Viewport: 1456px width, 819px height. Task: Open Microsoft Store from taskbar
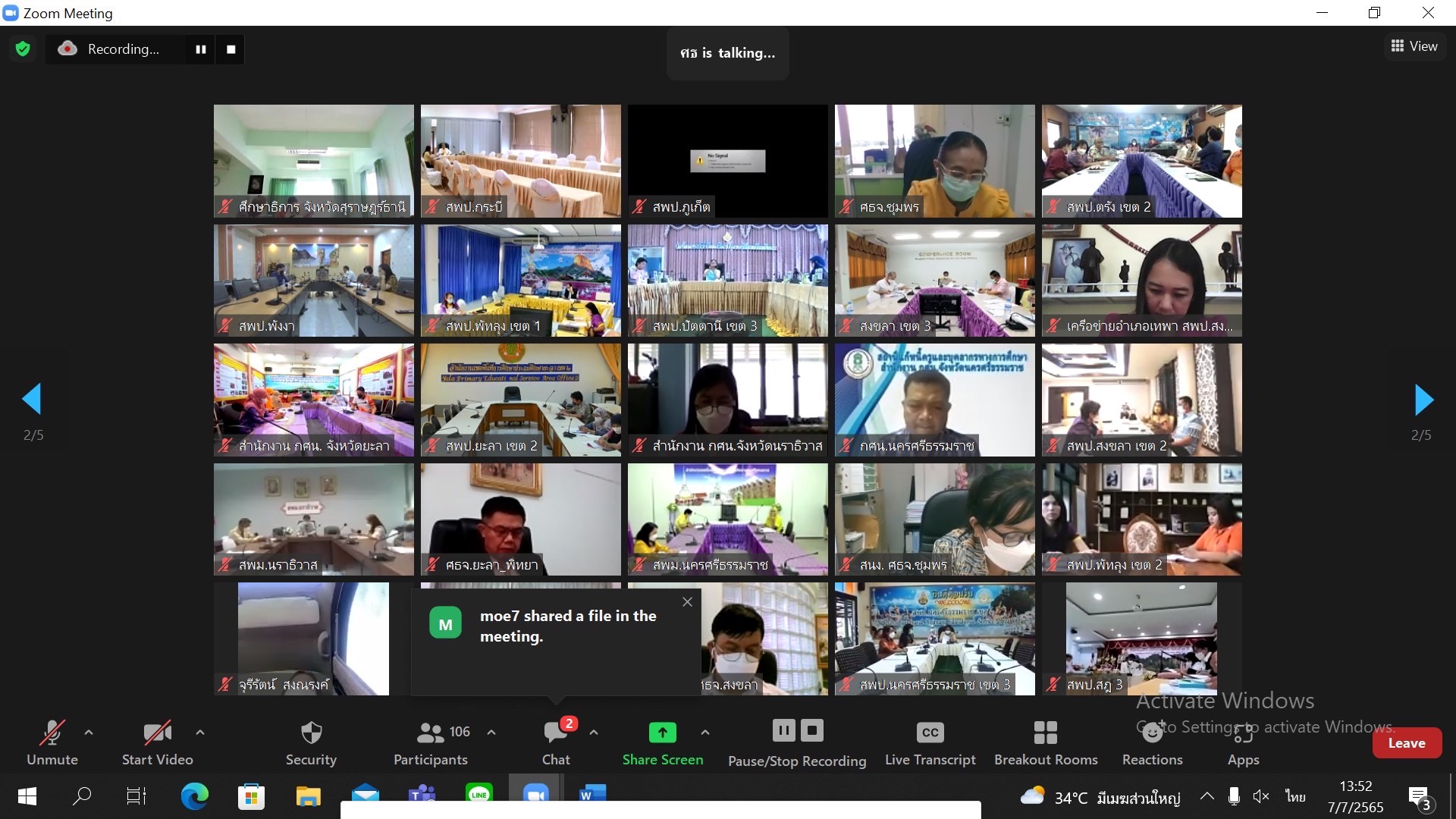[x=251, y=796]
